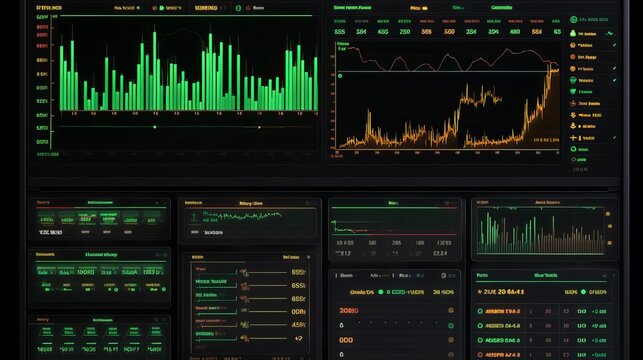This screenshot has width=643, height=360.
Task: Click the 250 value above the line chart
Action: 405,32
